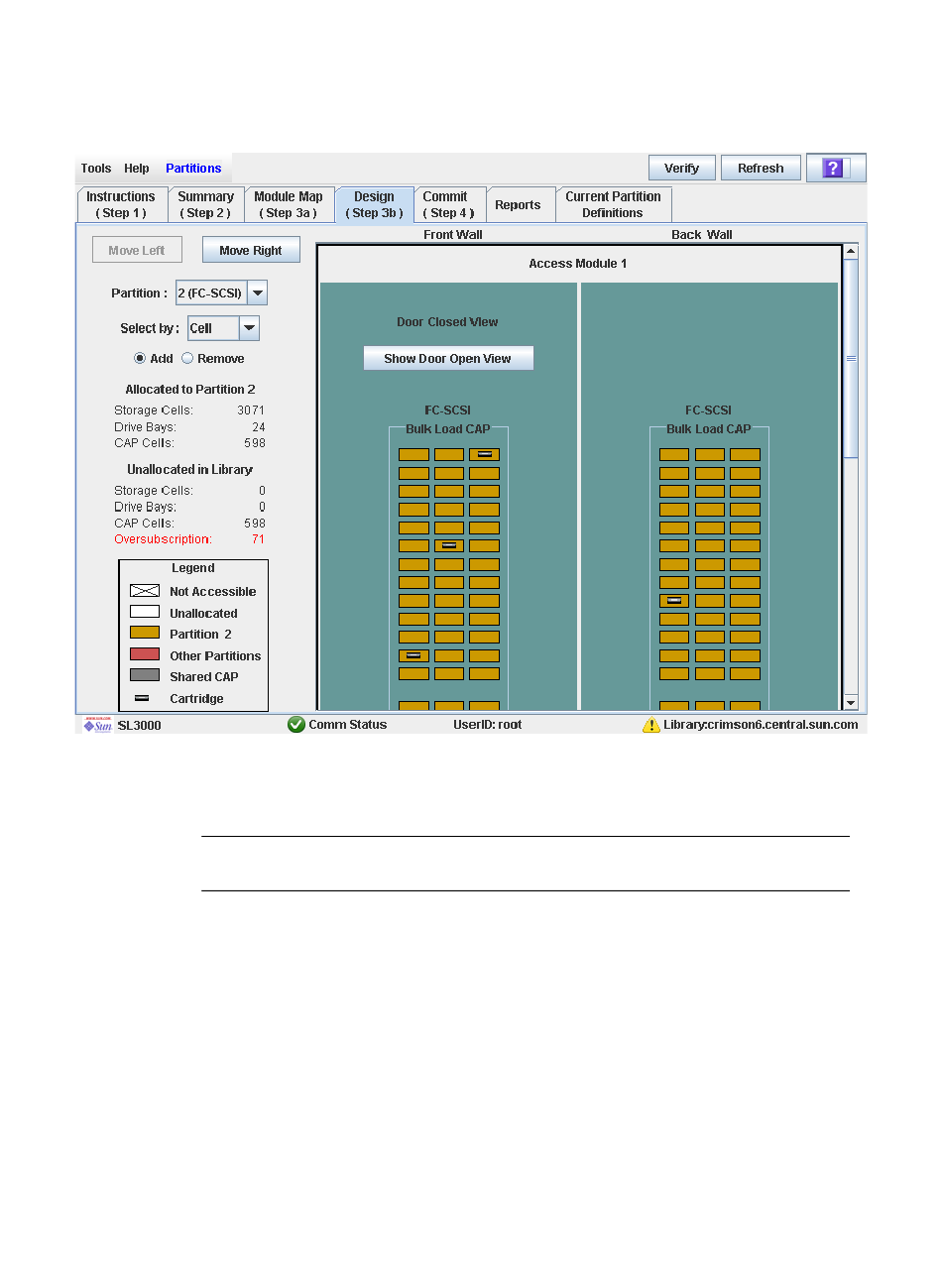Screen dimensions: 942x1288
Task: Click the Refresh button
Action: coord(761,169)
